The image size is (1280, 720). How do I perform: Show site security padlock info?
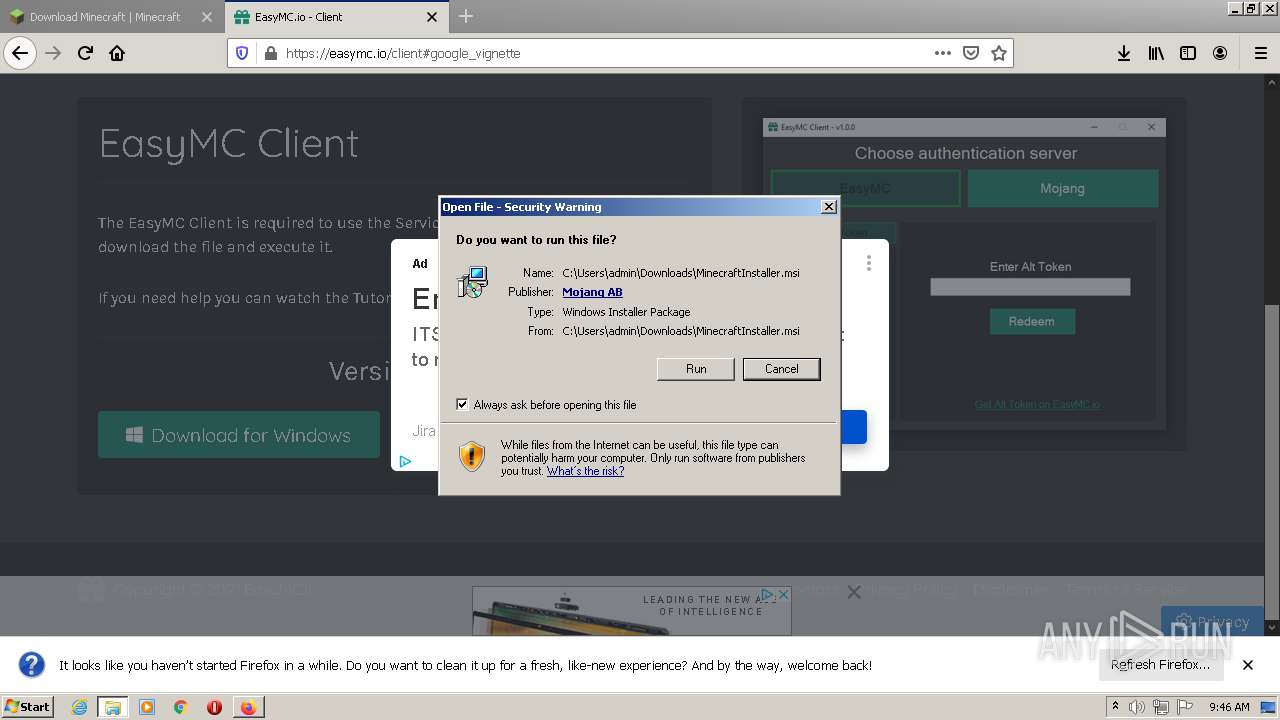coord(270,53)
